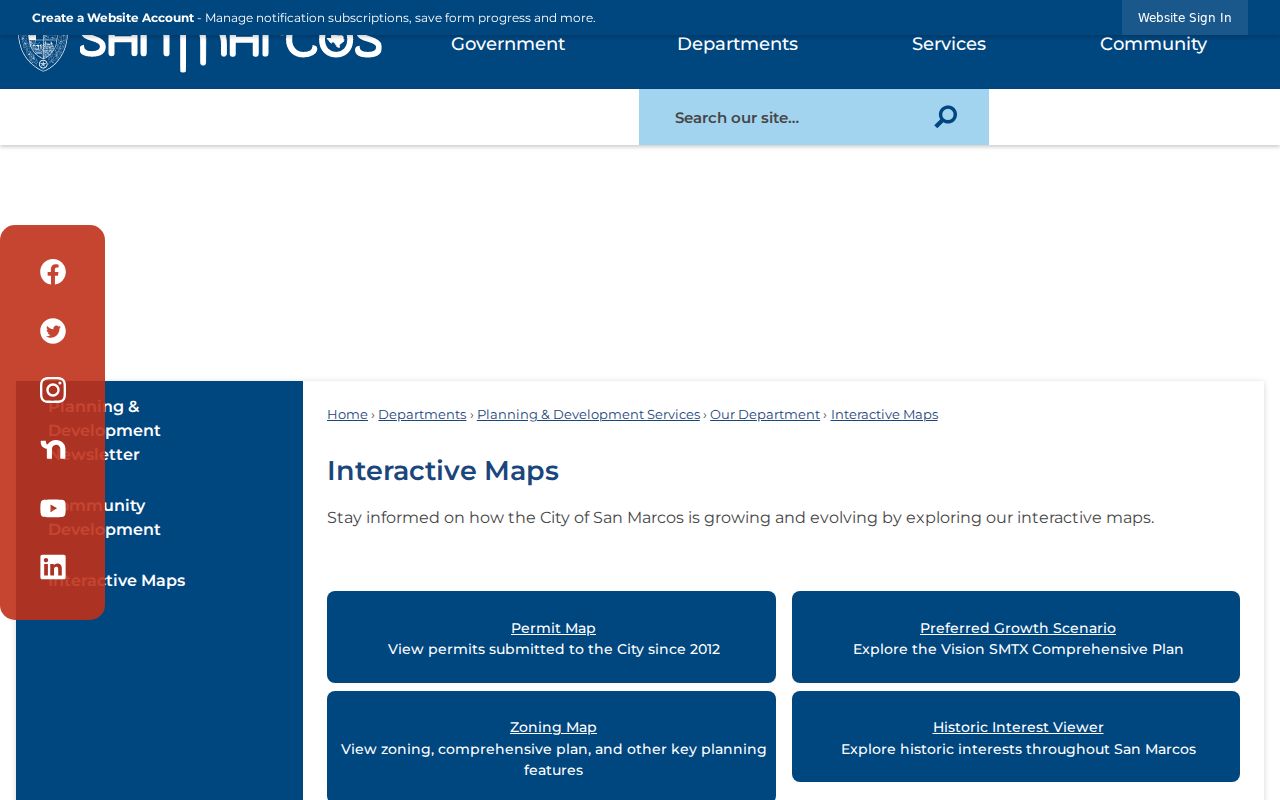Open the Government menu
This screenshot has width=1280, height=800.
pos(508,44)
